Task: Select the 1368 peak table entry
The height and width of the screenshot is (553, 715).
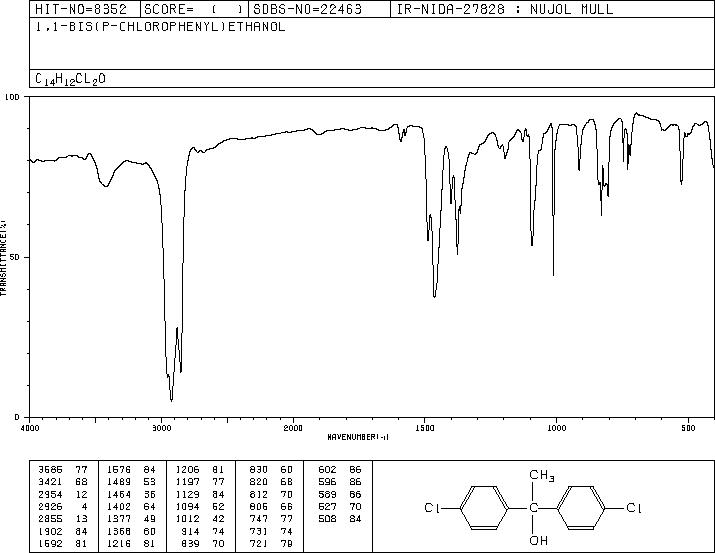Action: point(131,531)
